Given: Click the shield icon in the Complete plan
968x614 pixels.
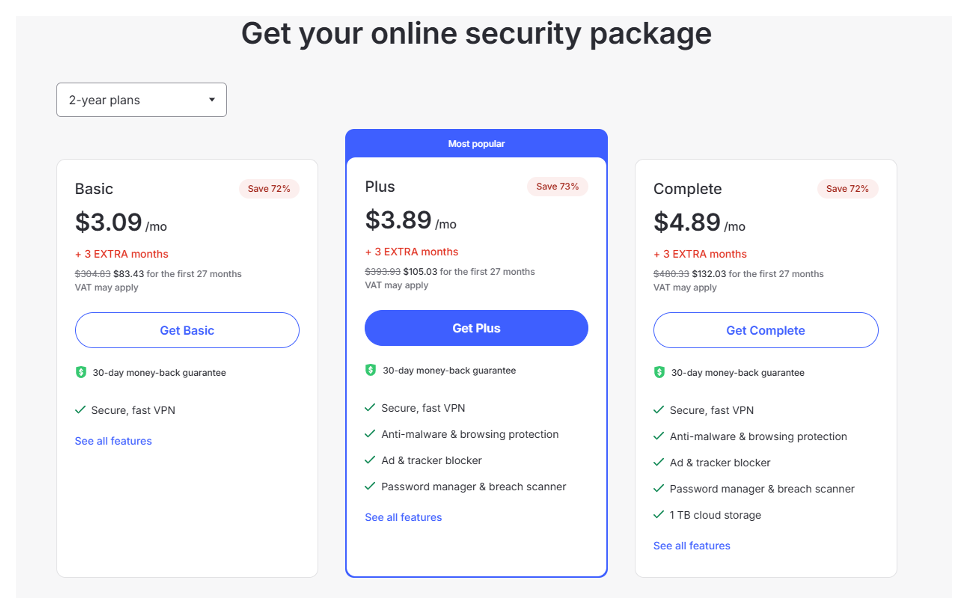Looking at the screenshot, I should tap(659, 371).
